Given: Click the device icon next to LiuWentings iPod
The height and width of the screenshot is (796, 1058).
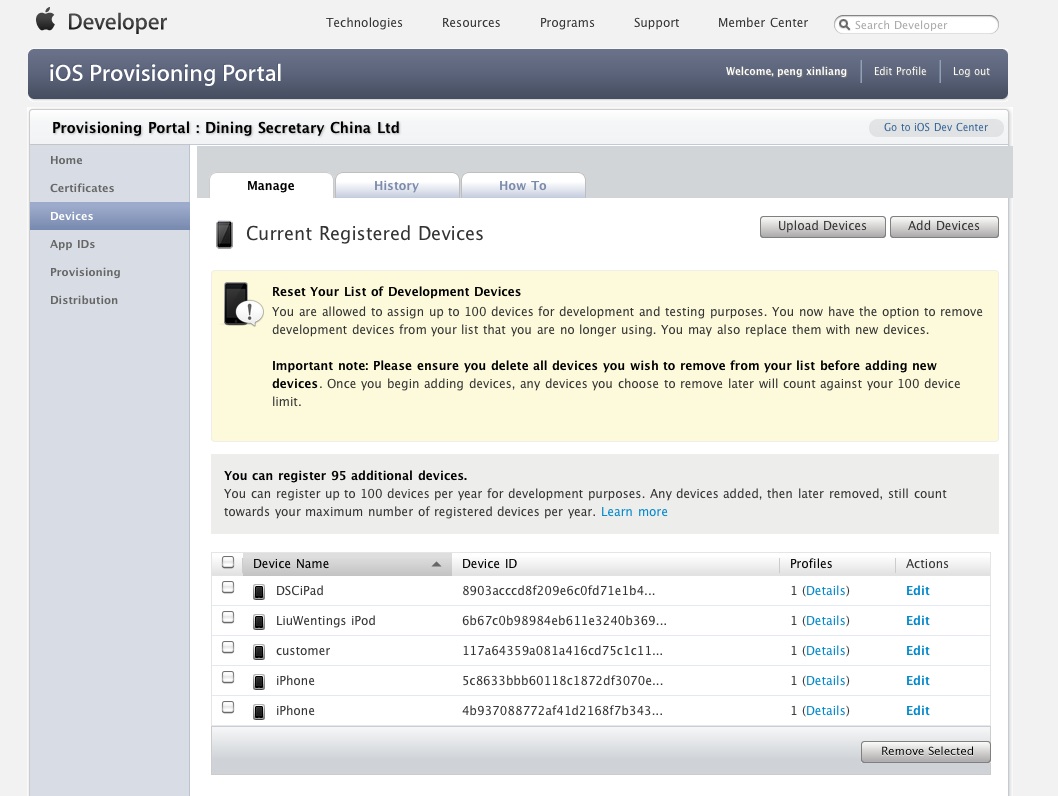Looking at the screenshot, I should (258, 621).
